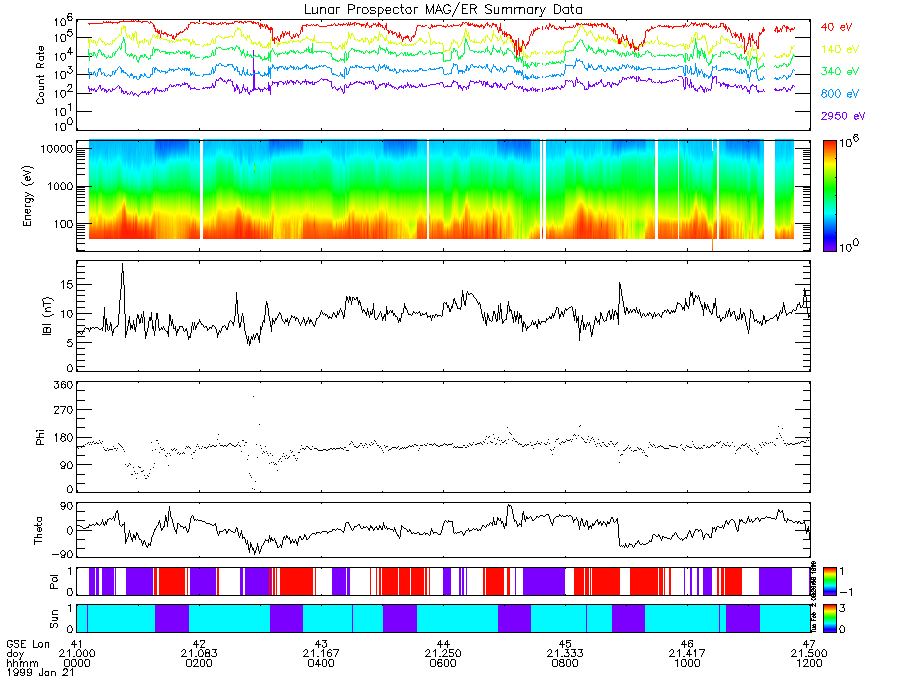Click the blue '600 eV' legend label
Viewport: 900px width, 700px height.
840,94
